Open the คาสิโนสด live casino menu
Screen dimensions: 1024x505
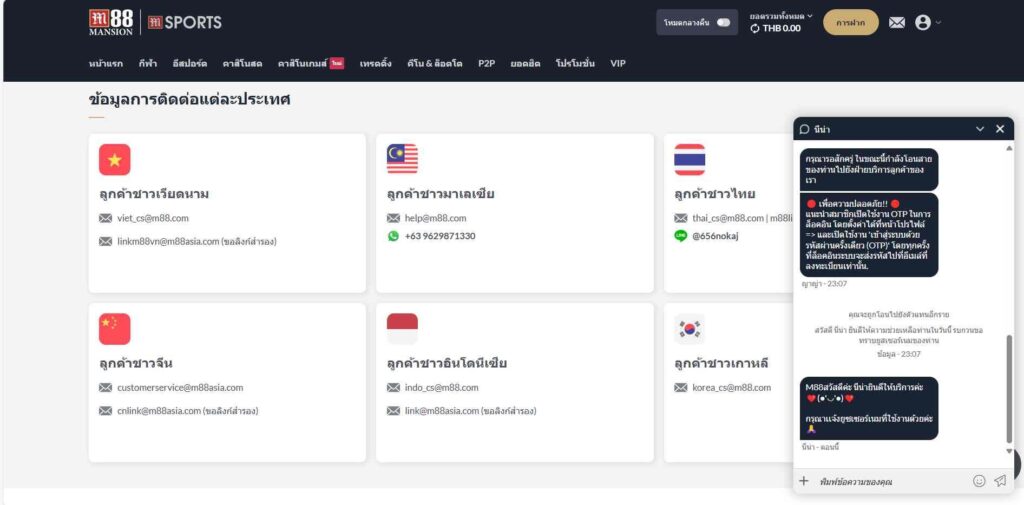[242, 63]
